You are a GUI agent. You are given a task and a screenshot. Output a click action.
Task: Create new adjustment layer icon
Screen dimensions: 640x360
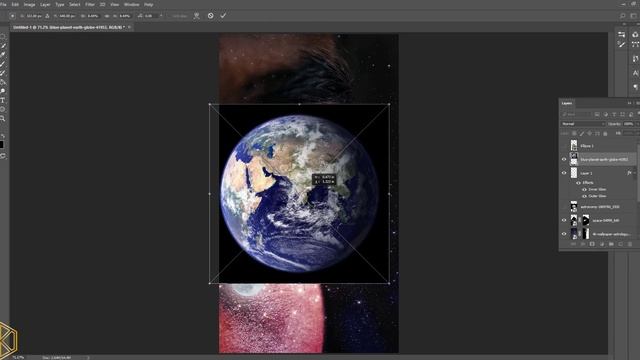click(x=602, y=244)
